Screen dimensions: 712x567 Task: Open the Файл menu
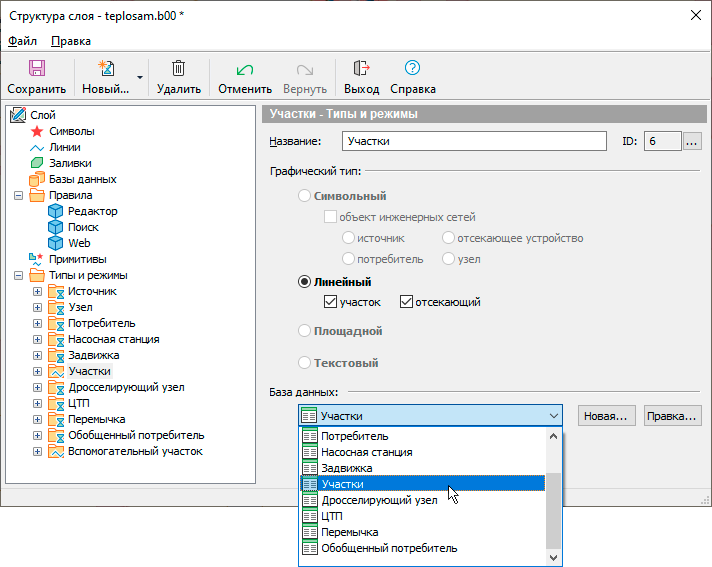tap(22, 41)
